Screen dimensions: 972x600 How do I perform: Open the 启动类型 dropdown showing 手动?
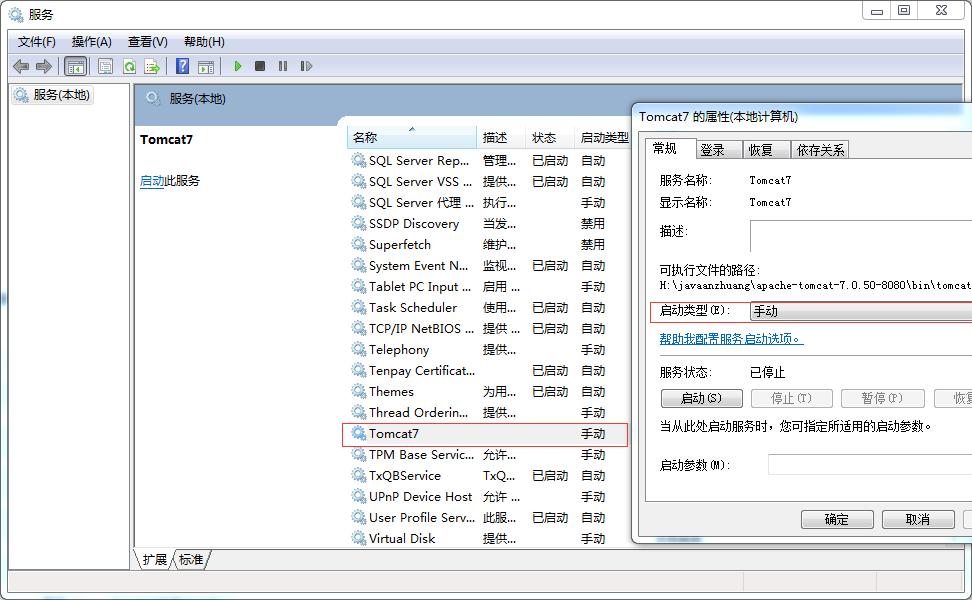861,311
